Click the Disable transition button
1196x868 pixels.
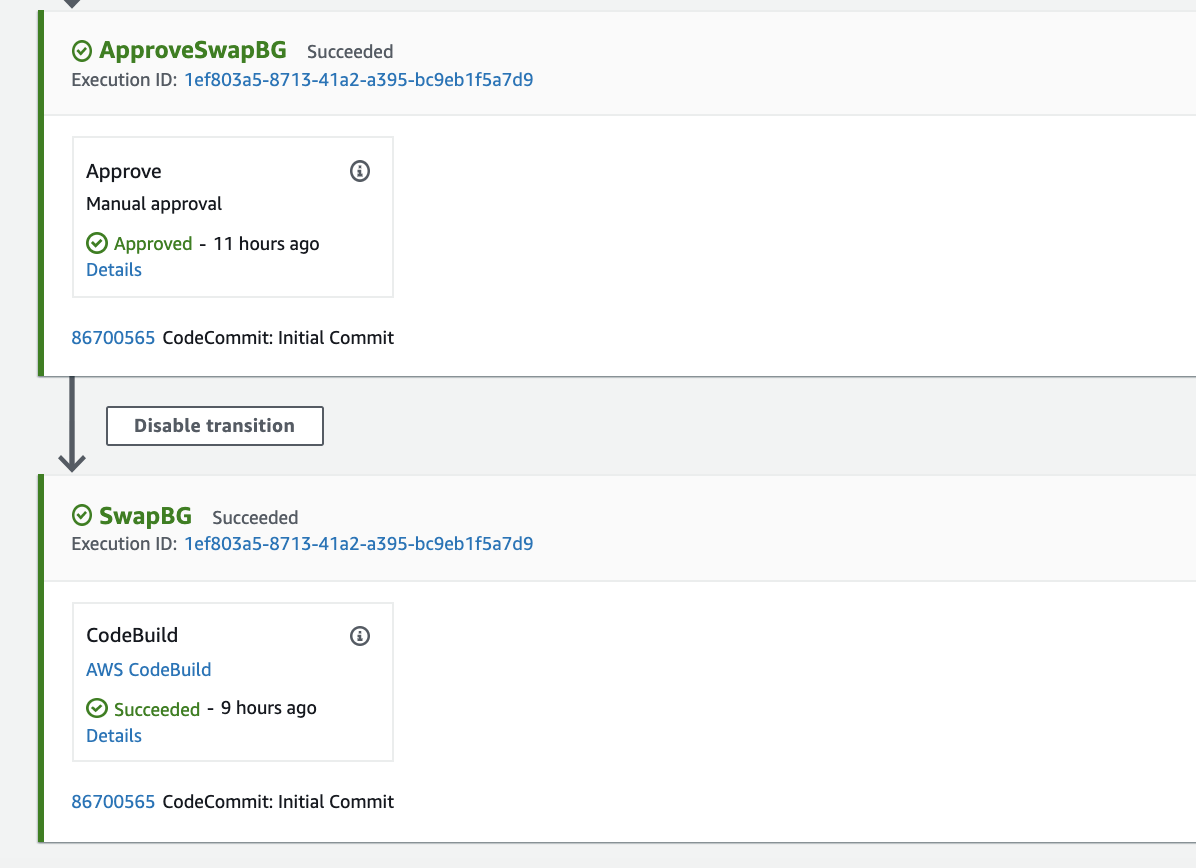coord(214,426)
